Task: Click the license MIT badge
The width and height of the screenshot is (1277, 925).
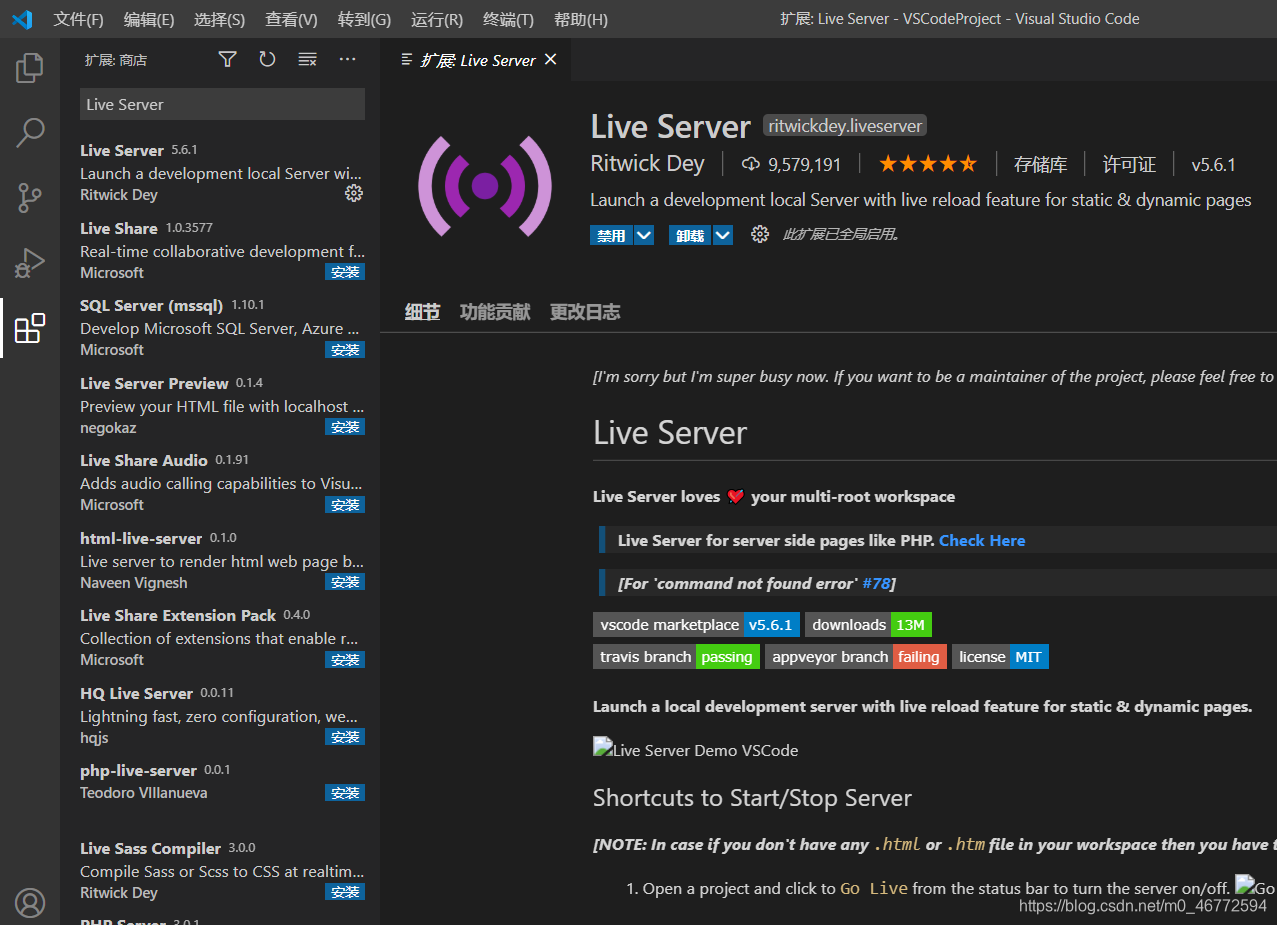Action: click(x=1000, y=657)
